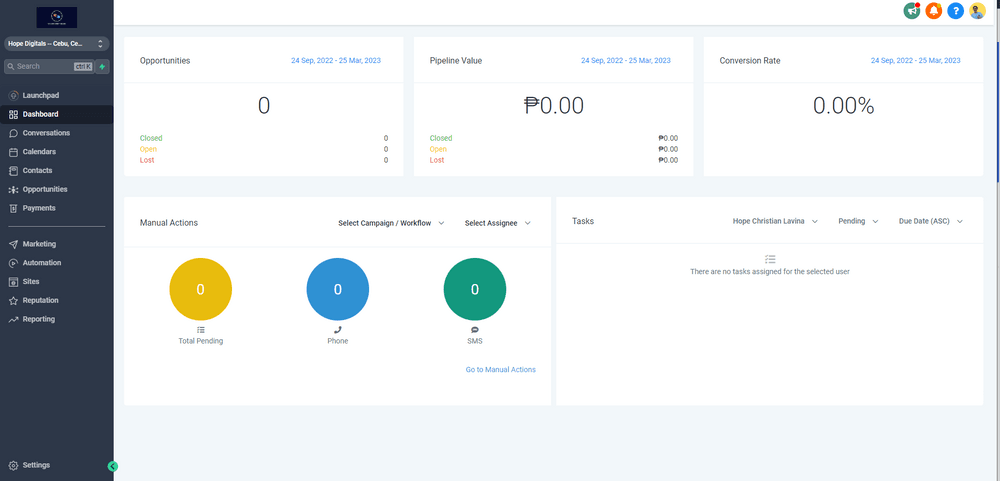Click the Sites sidebar icon
The width and height of the screenshot is (1000, 481).
pyautogui.click(x=13, y=281)
